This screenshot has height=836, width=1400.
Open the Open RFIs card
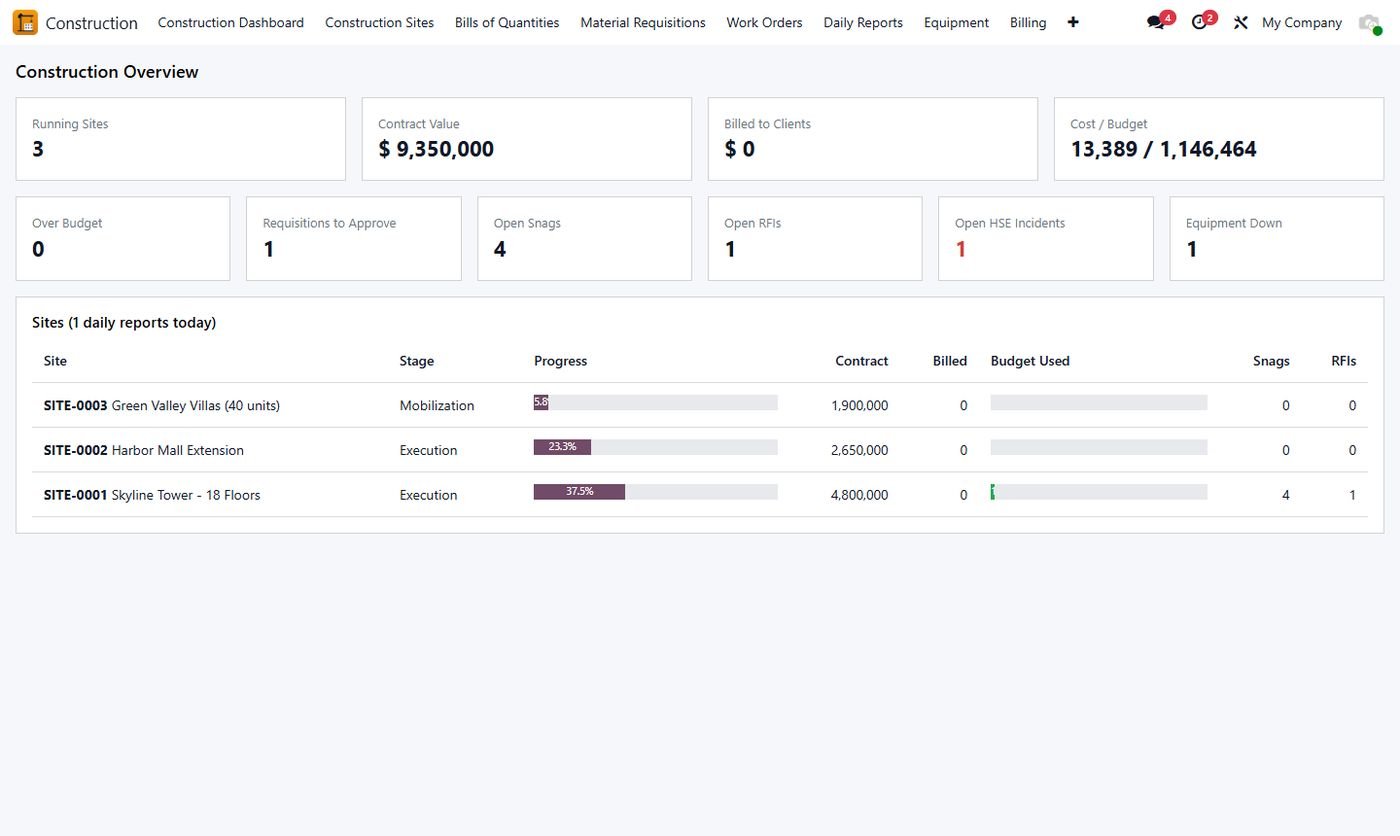pos(815,238)
